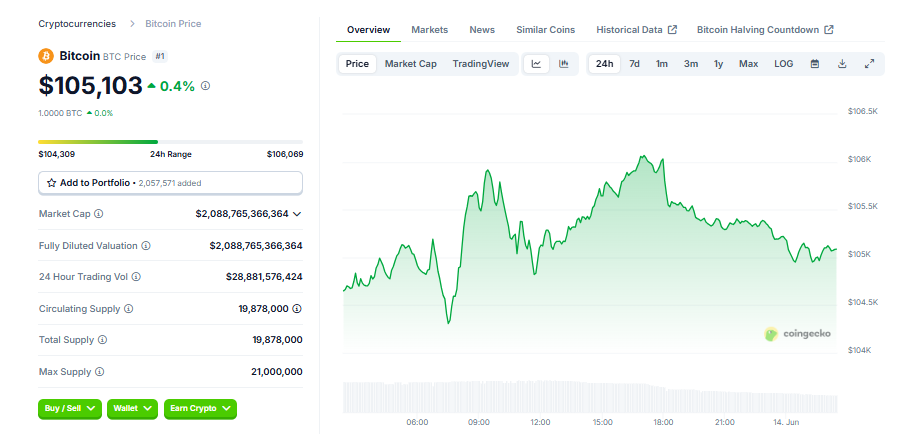Open Wallet dropdown
Image resolution: width=919 pixels, height=434 pixels.
coord(132,408)
